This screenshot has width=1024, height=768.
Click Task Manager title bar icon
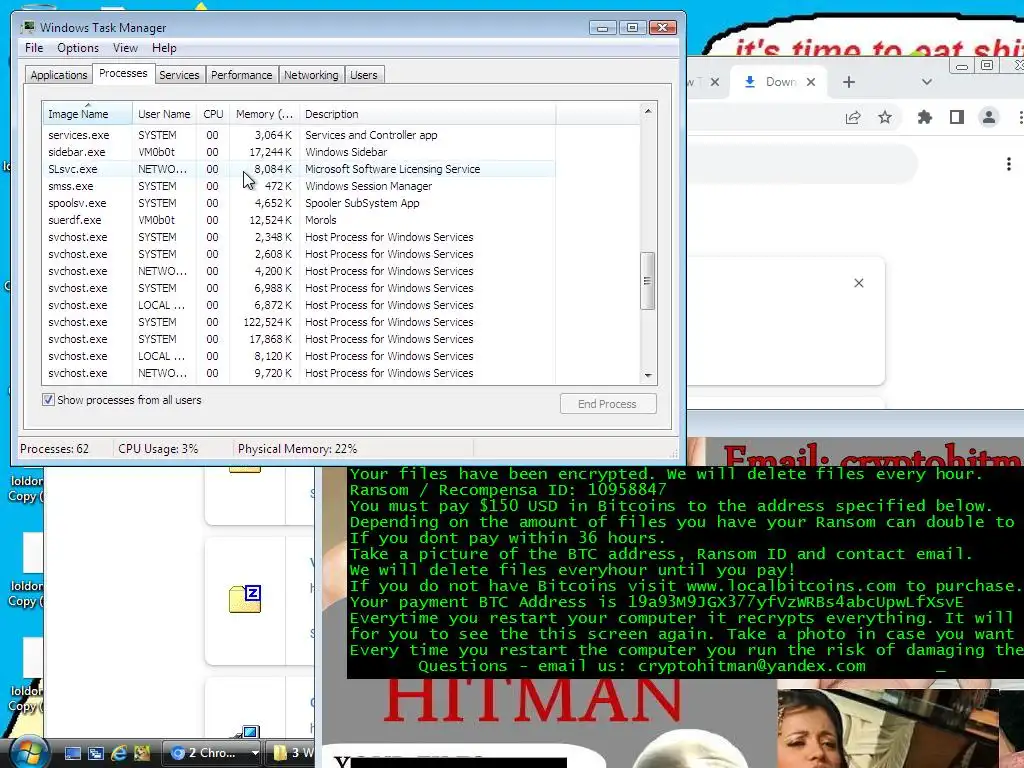tap(27, 27)
